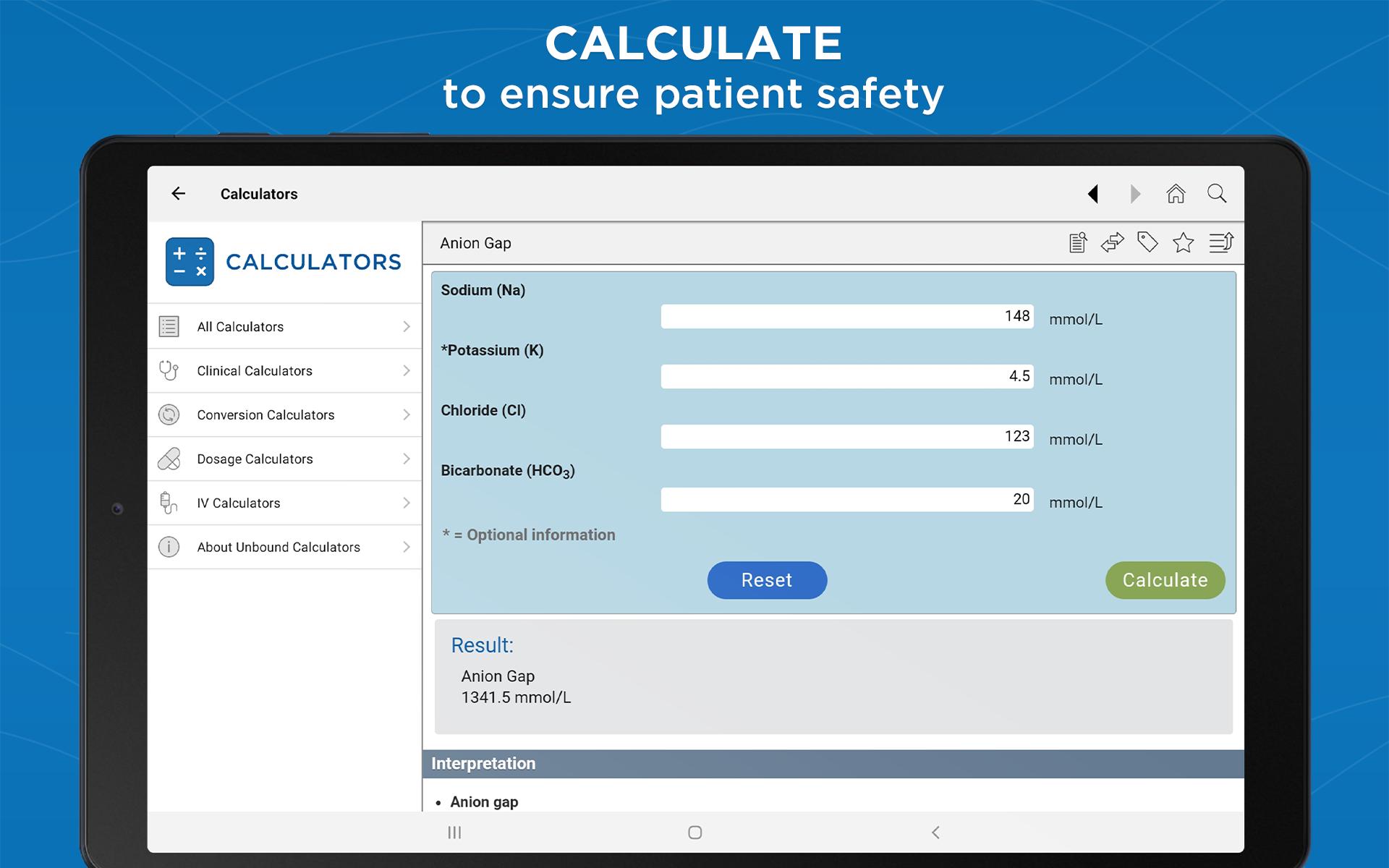Open Dosage Calculators menu item
The width and height of the screenshot is (1389, 868).
(x=284, y=459)
